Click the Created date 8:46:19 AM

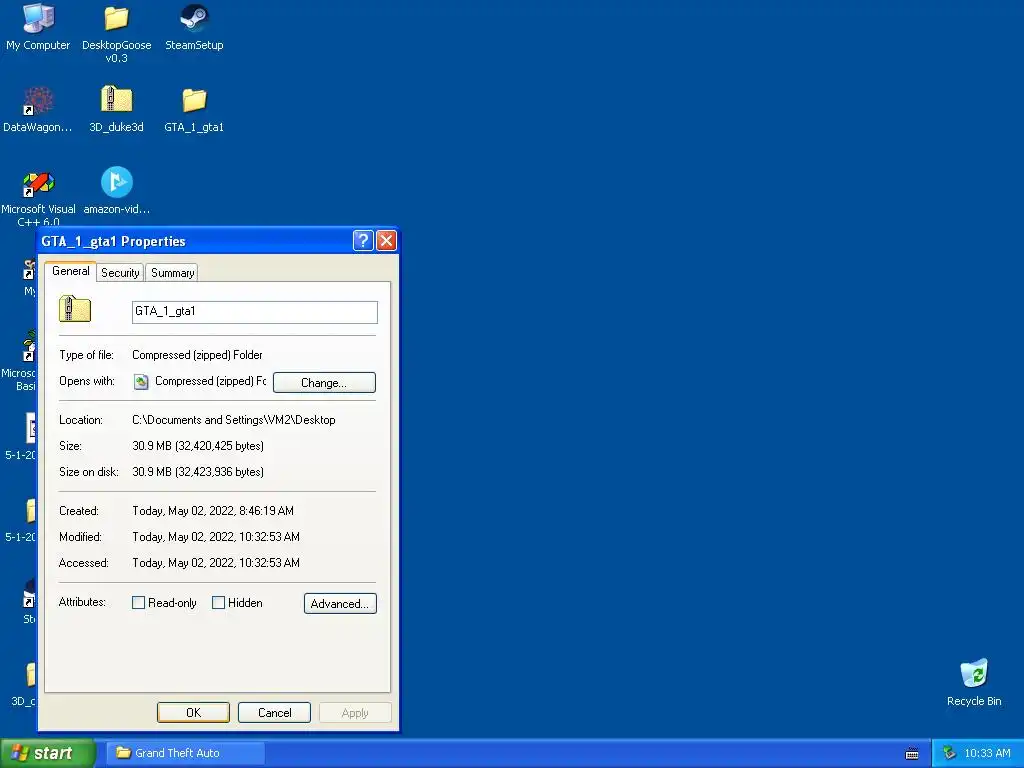(x=213, y=511)
